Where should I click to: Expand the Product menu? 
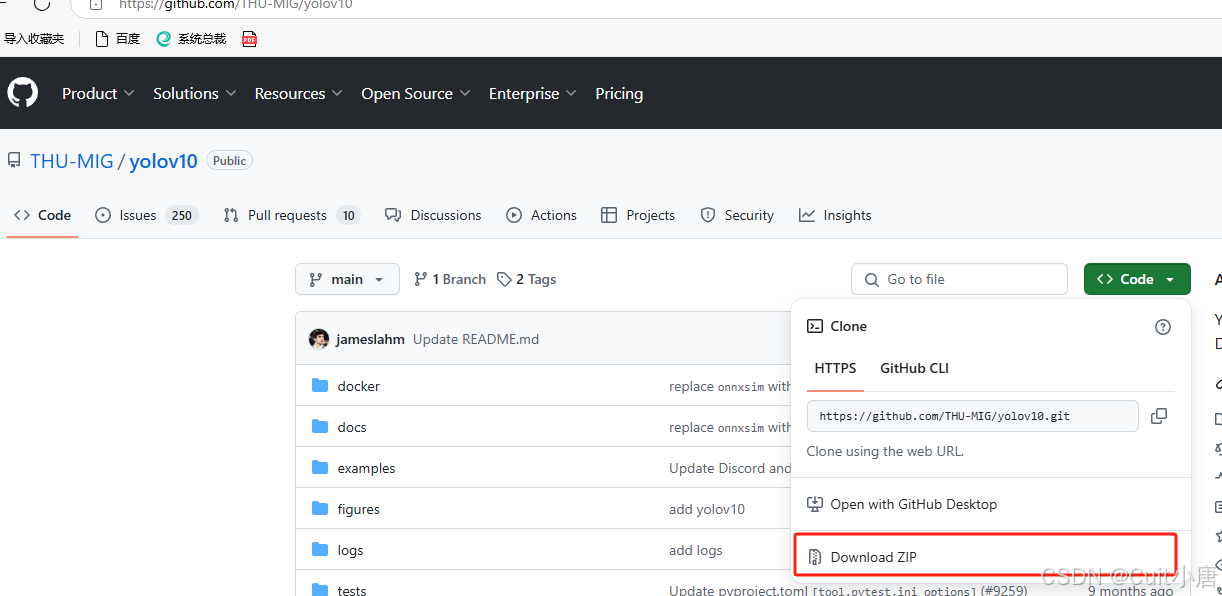(x=98, y=93)
